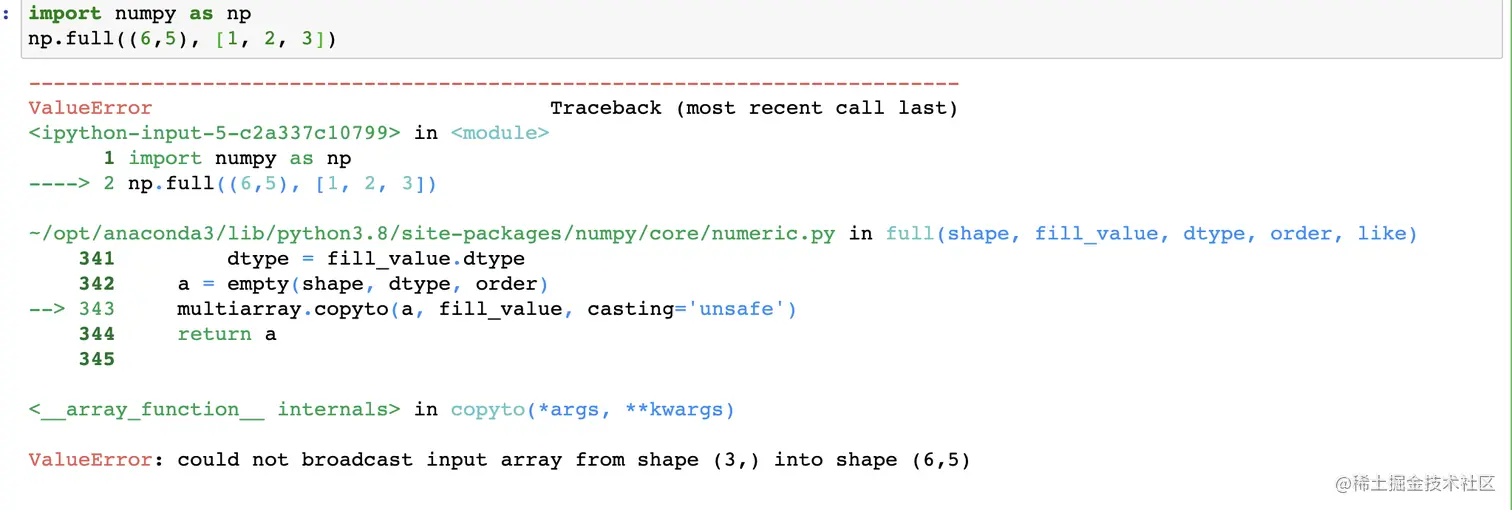The height and width of the screenshot is (510, 1512).
Task: Click line 341 'dtype = fill_value.dtype'
Action: click(376, 259)
